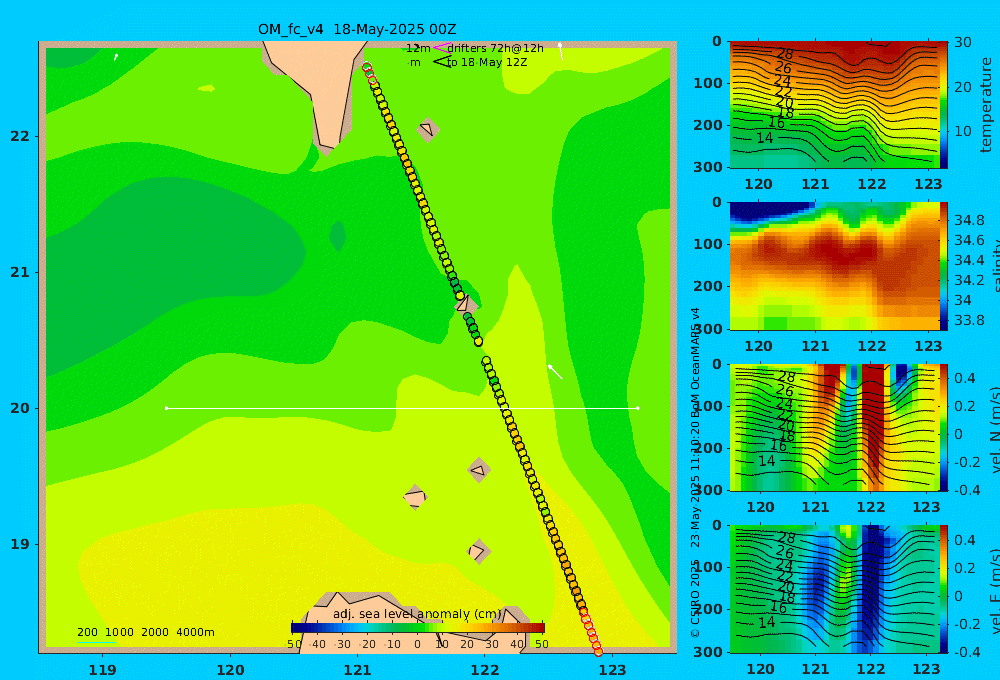Click the white drifter marker at top right of map

561,51
